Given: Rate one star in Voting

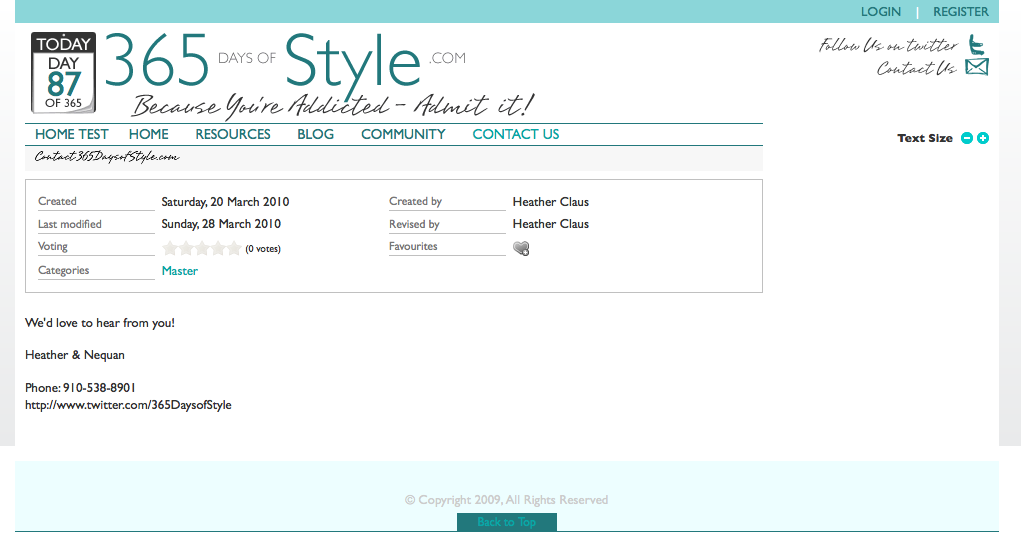Looking at the screenshot, I should click(x=170, y=248).
